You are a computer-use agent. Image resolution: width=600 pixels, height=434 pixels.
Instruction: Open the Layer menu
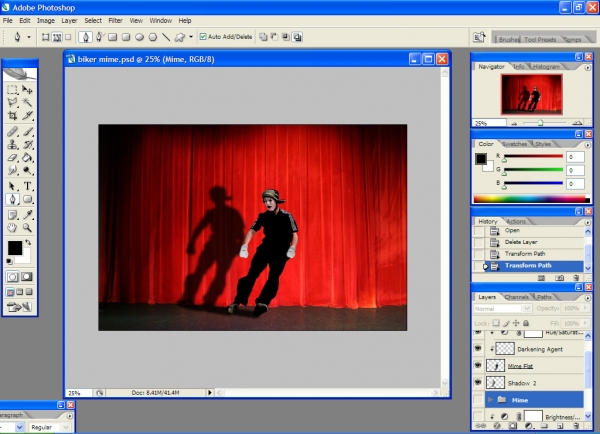69,21
